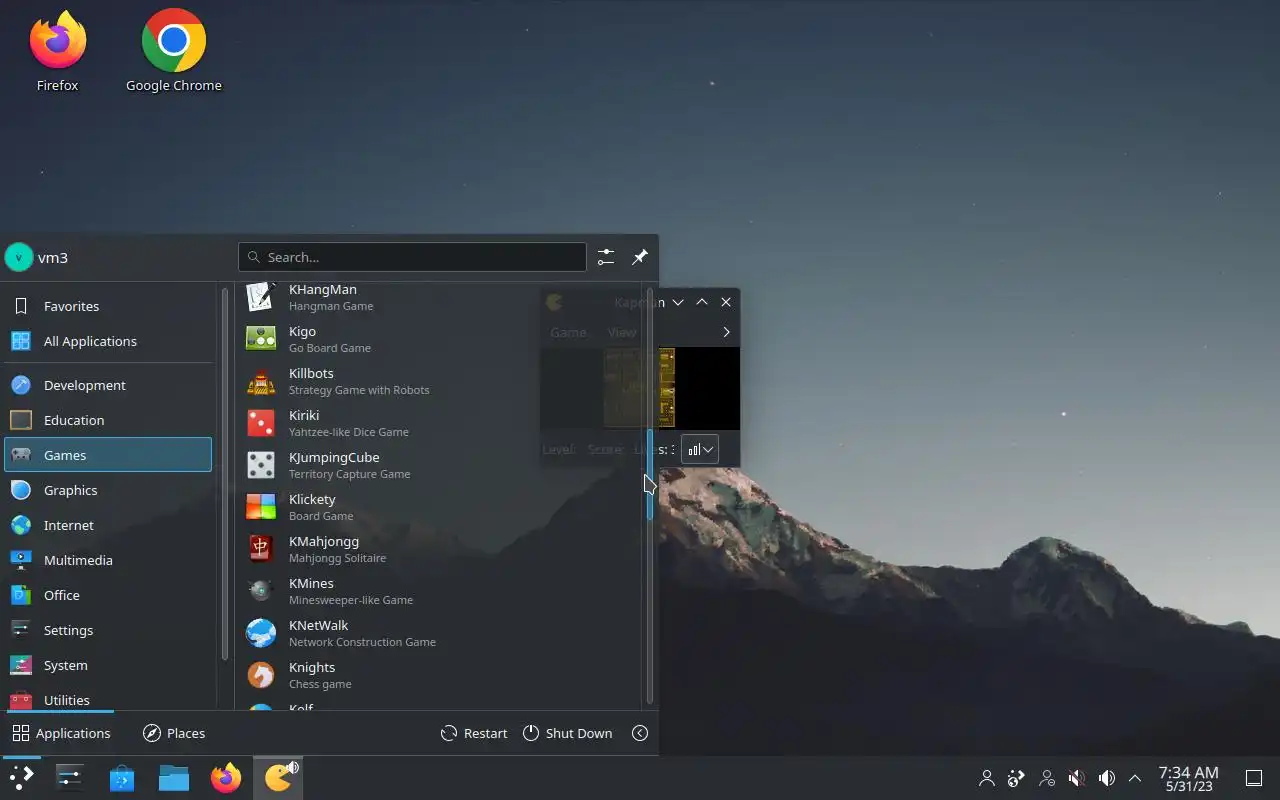This screenshot has width=1280, height=800.
Task: Open the Internet category
Action: [x=108, y=525]
